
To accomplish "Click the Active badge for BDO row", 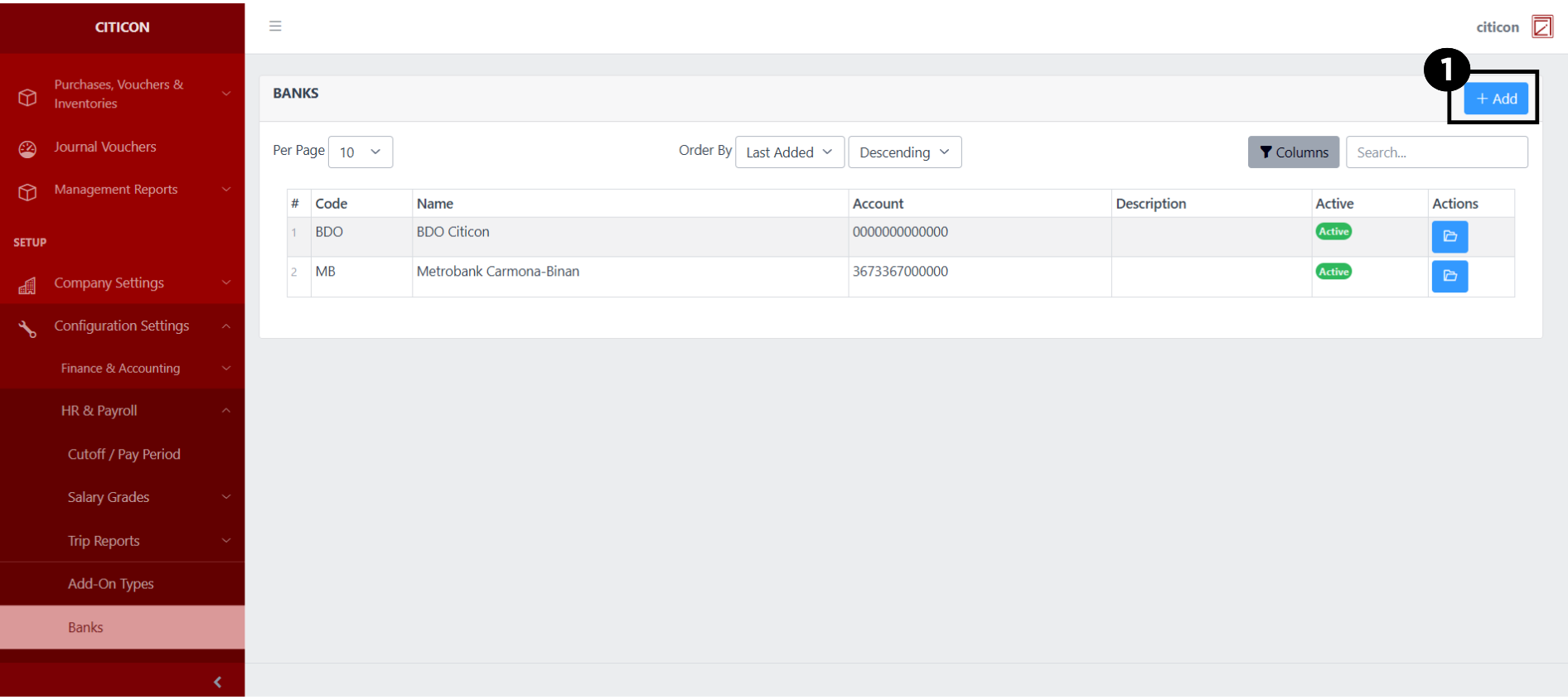I will (1333, 232).
